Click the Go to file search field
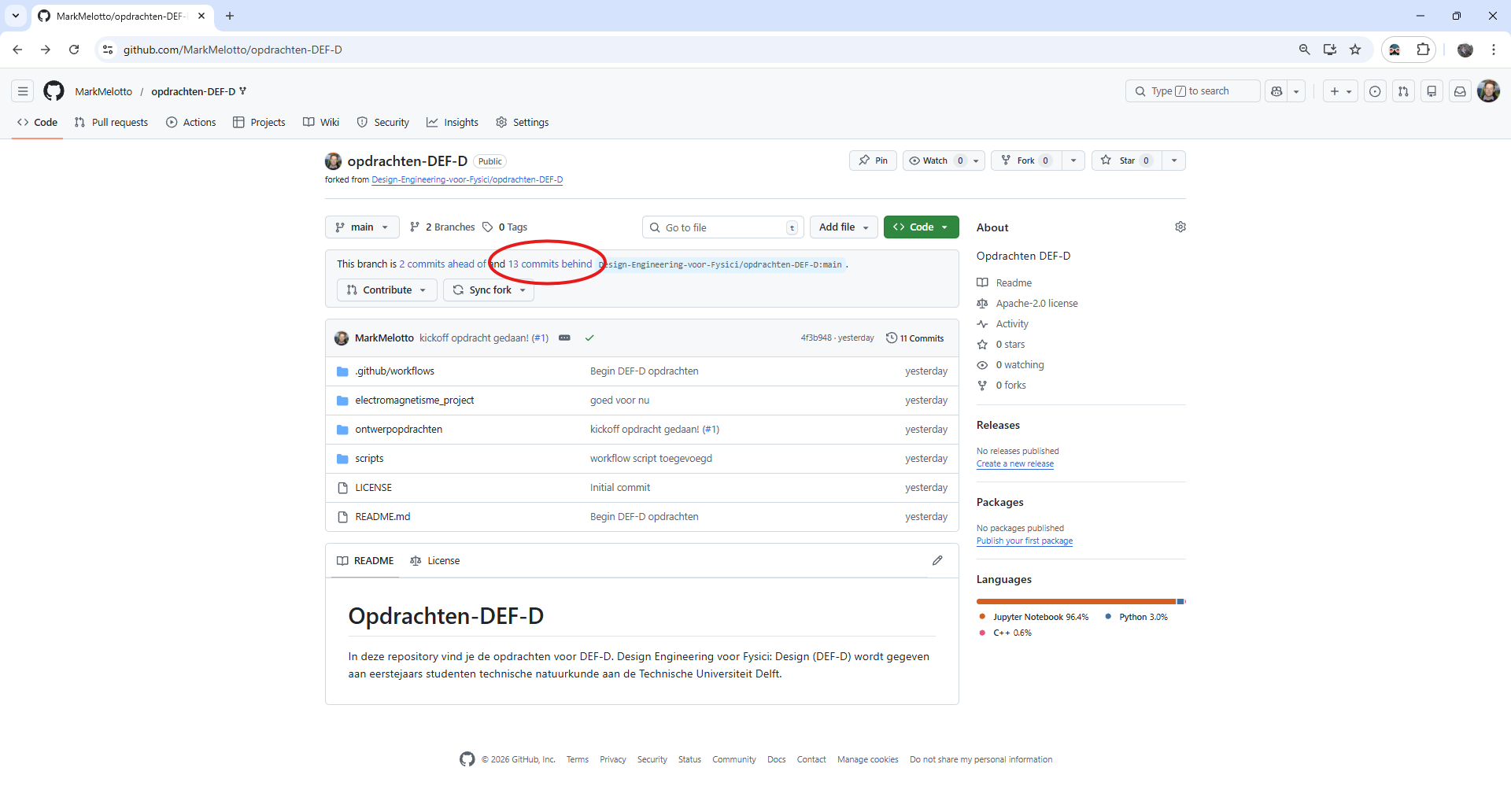 [x=722, y=227]
